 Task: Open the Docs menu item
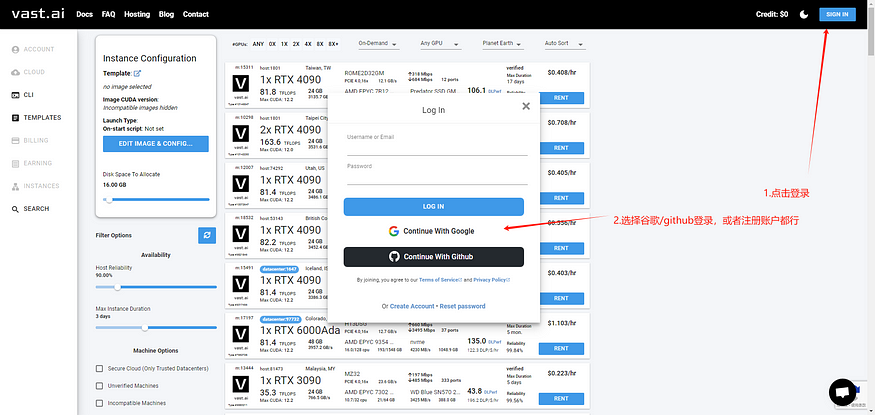tap(84, 15)
